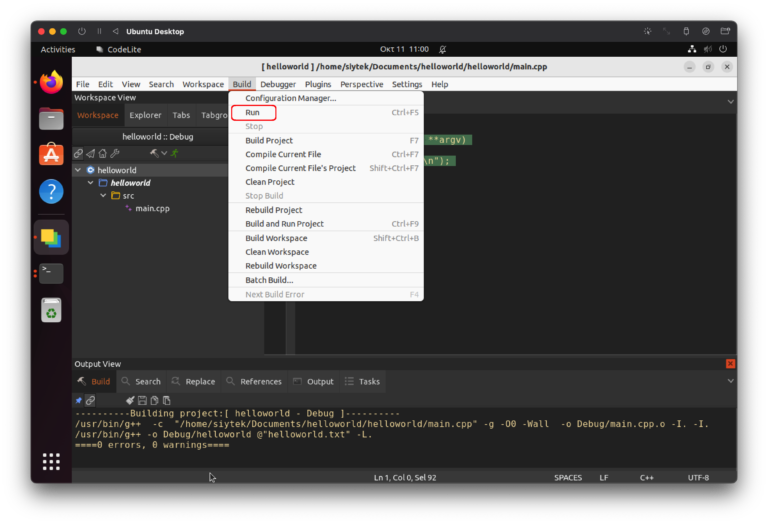Select main.cpp in the workspace tree
The width and height of the screenshot is (768, 524).
coord(152,208)
